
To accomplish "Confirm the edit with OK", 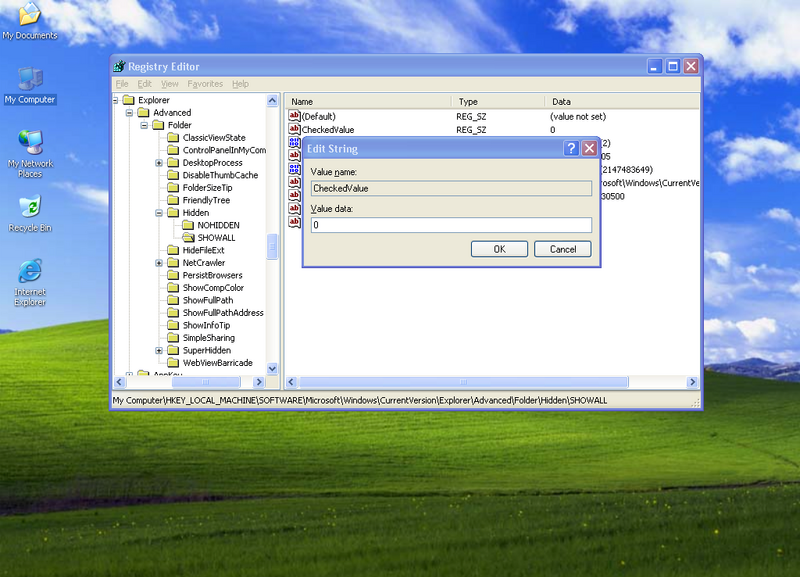I will pyautogui.click(x=499, y=249).
